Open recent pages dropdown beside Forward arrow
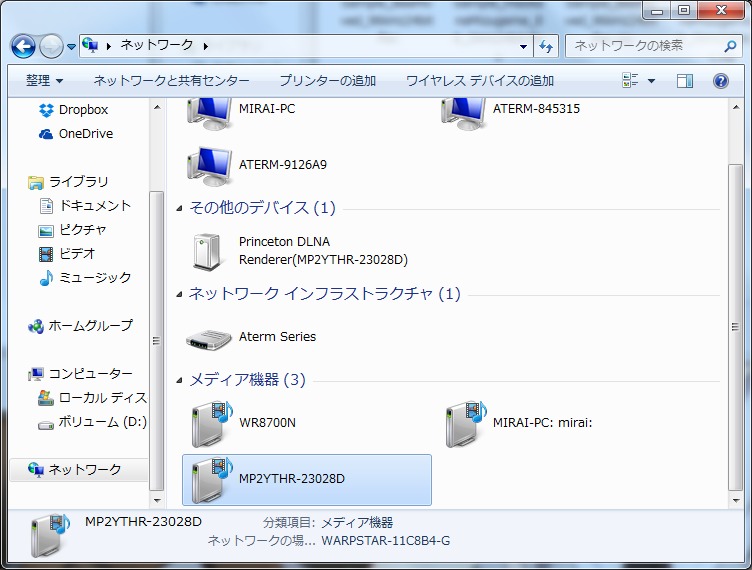This screenshot has width=752, height=570. (71, 47)
